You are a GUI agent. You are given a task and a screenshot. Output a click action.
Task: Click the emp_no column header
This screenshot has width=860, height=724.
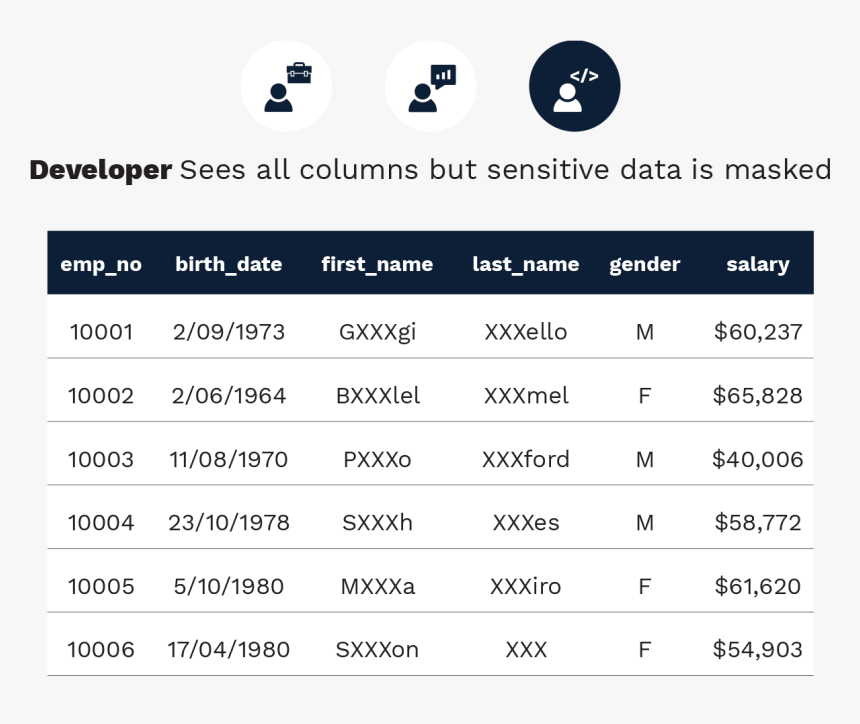[x=101, y=264]
